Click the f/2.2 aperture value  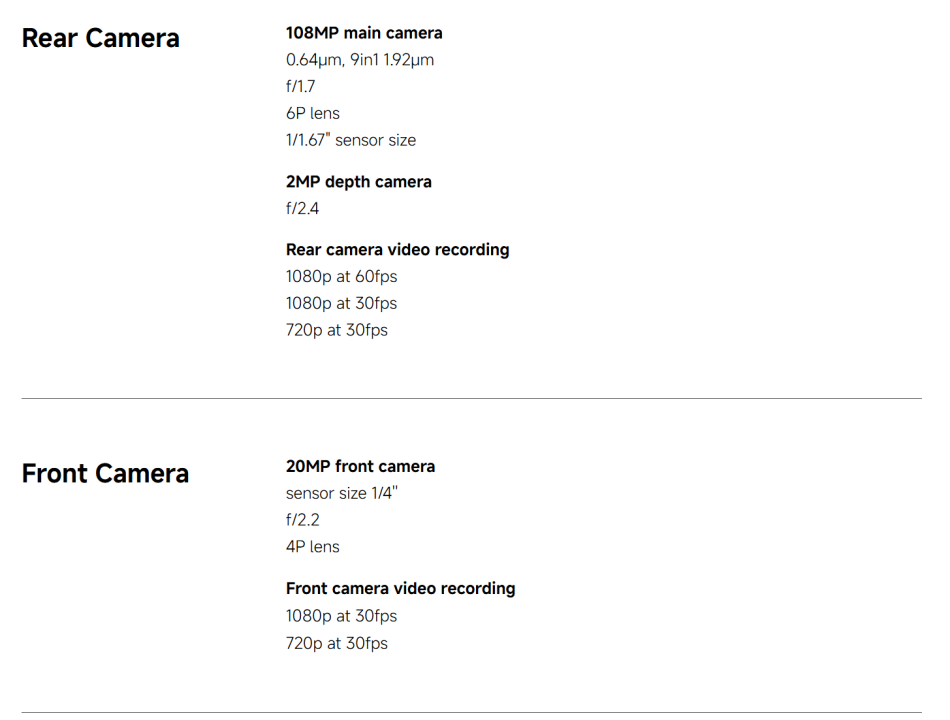[x=303, y=520]
